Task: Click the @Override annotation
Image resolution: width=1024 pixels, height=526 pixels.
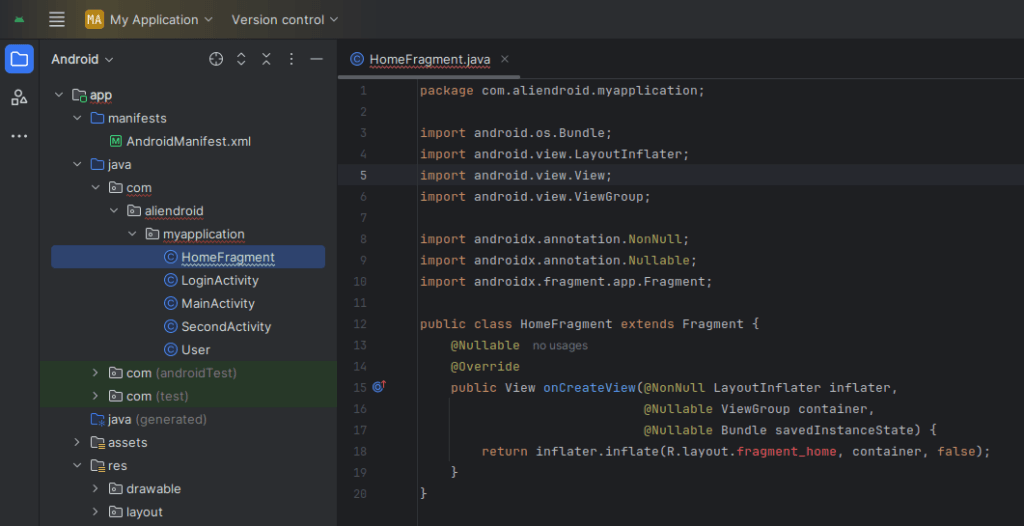Action: [x=485, y=367]
